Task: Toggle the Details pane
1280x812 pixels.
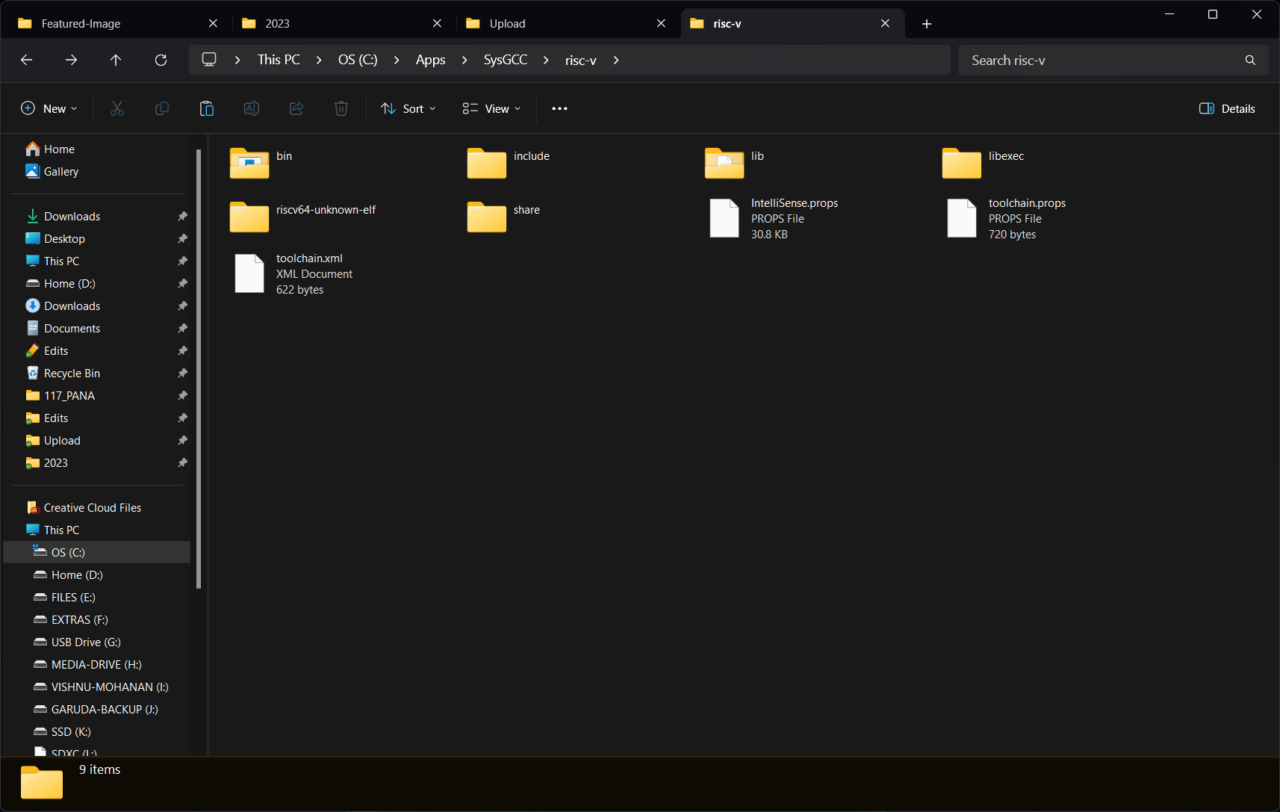Action: click(x=1227, y=108)
